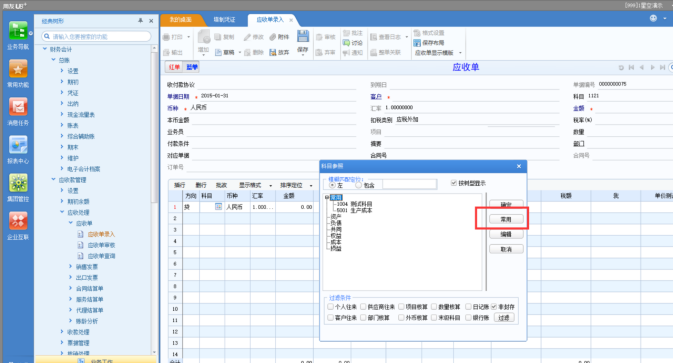Click the user smiley icon in title bar
Image resolution: width=673 pixels, height=364 pixels.
pyautogui.click(x=653, y=18)
